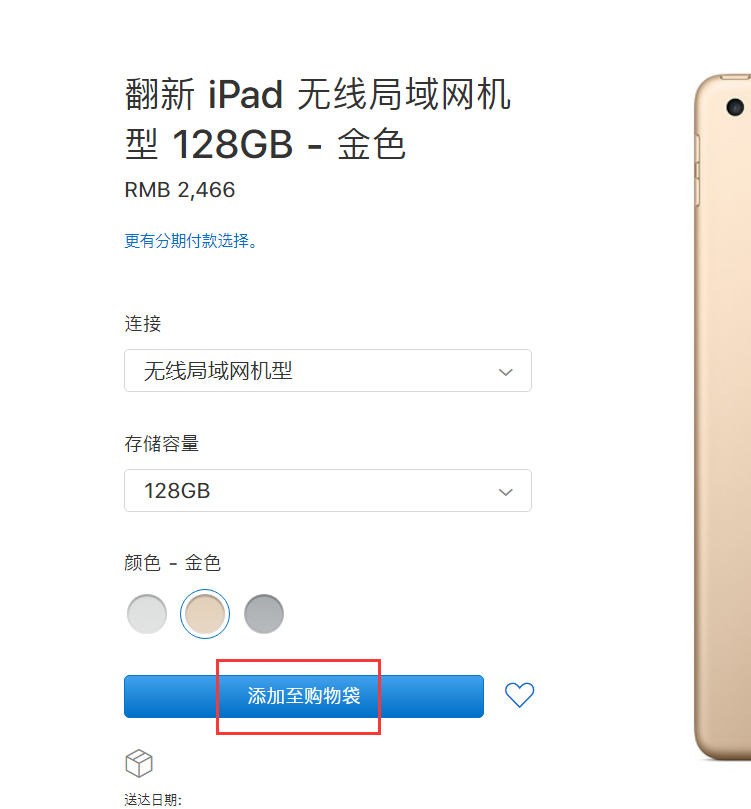Select the gold color swatch
The width and height of the screenshot is (751, 809).
[205, 614]
